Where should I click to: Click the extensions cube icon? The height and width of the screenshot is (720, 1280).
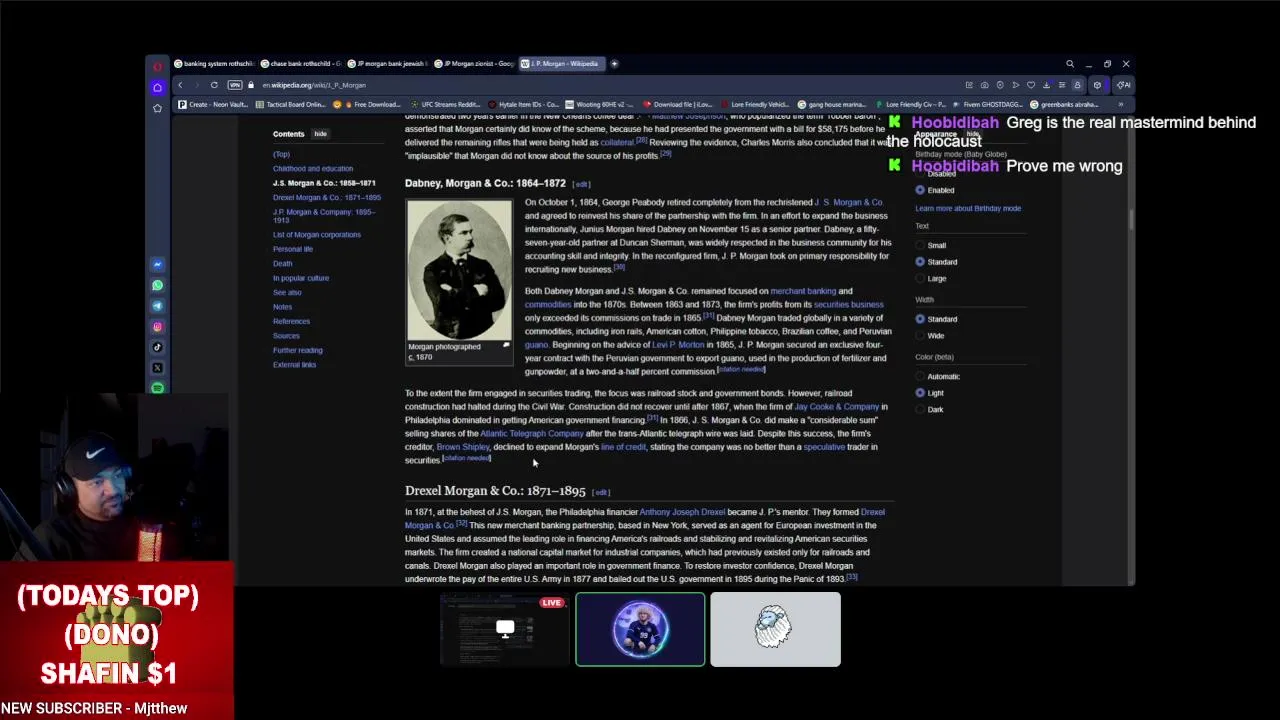click(1097, 85)
